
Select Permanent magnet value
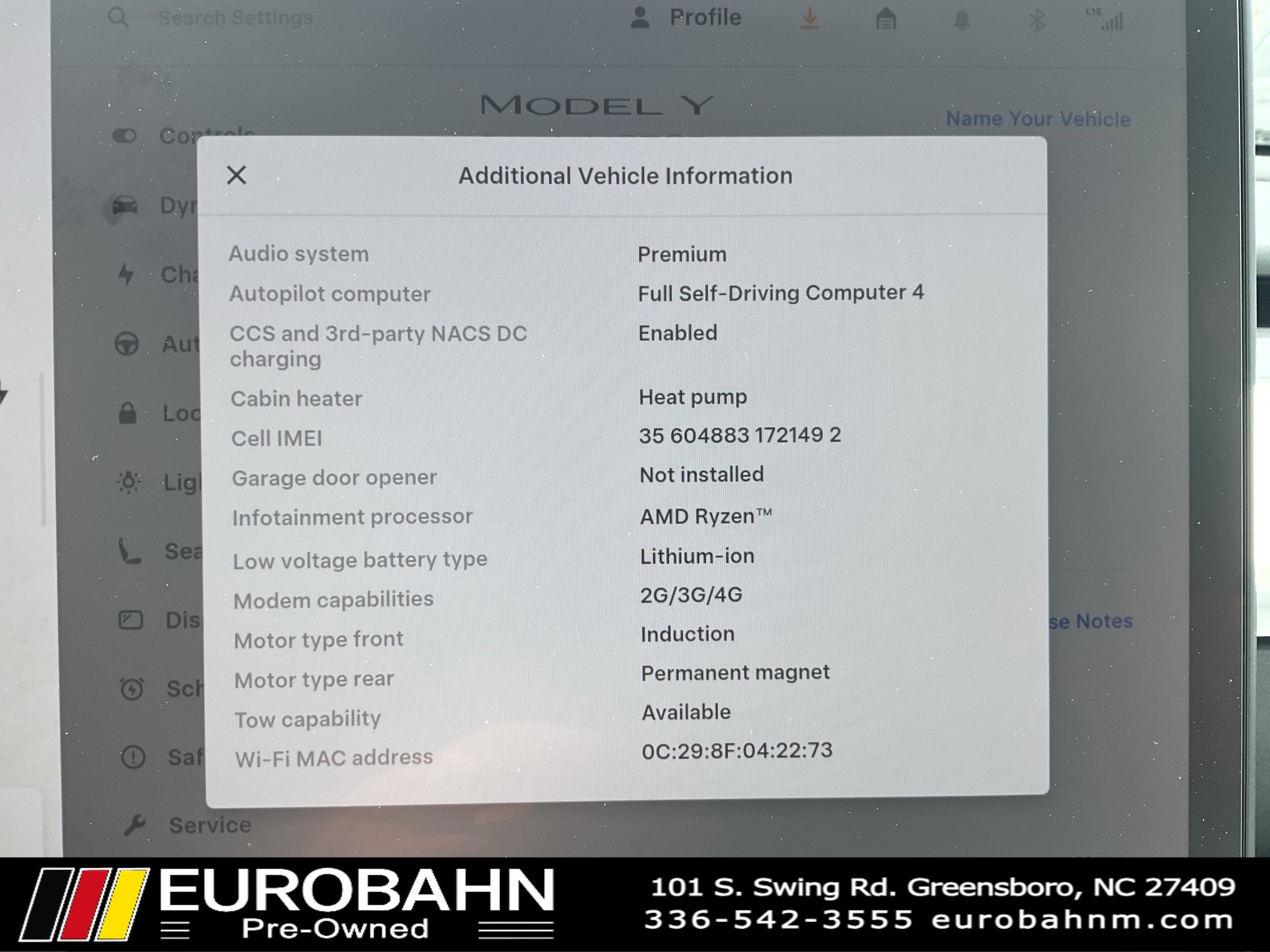735,672
